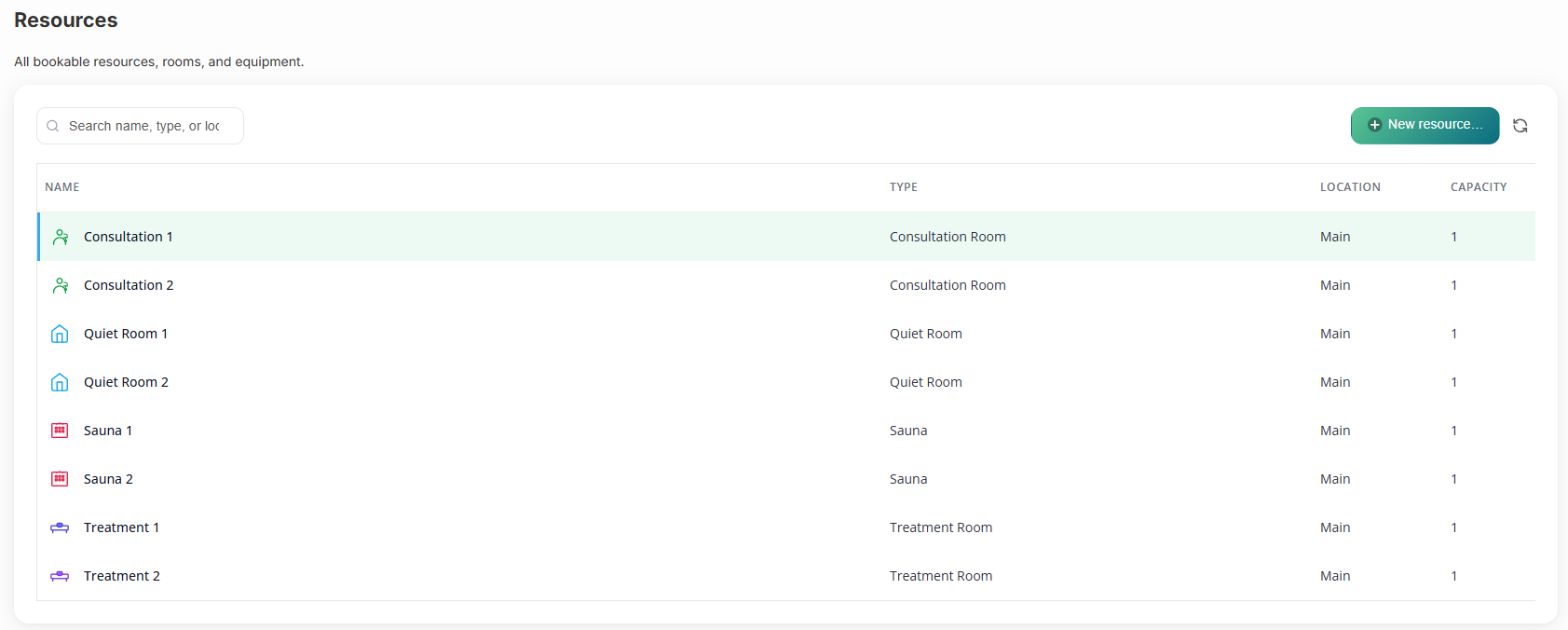Open the Consultation 2 resource
The image size is (1568, 630).
click(x=129, y=285)
